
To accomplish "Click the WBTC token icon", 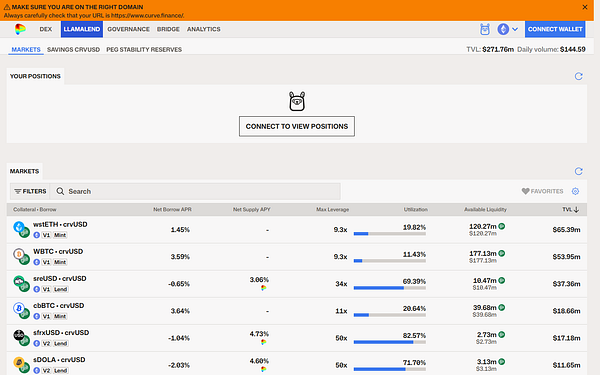I will (18, 253).
